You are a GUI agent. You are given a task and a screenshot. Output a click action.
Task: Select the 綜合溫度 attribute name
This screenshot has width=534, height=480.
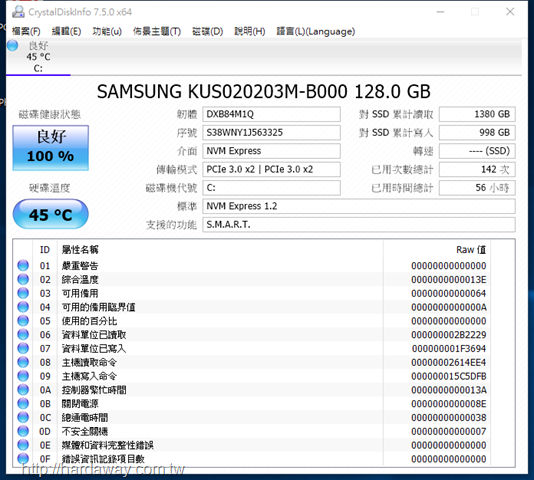pos(80,280)
